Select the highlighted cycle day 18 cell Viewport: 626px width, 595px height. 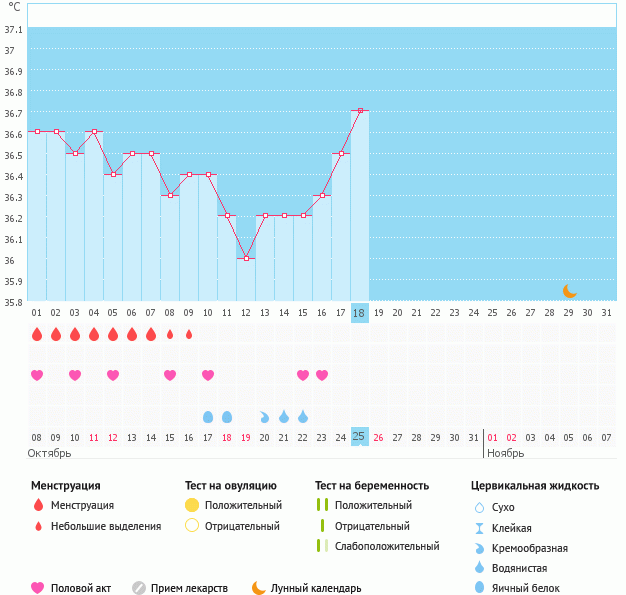tap(360, 313)
